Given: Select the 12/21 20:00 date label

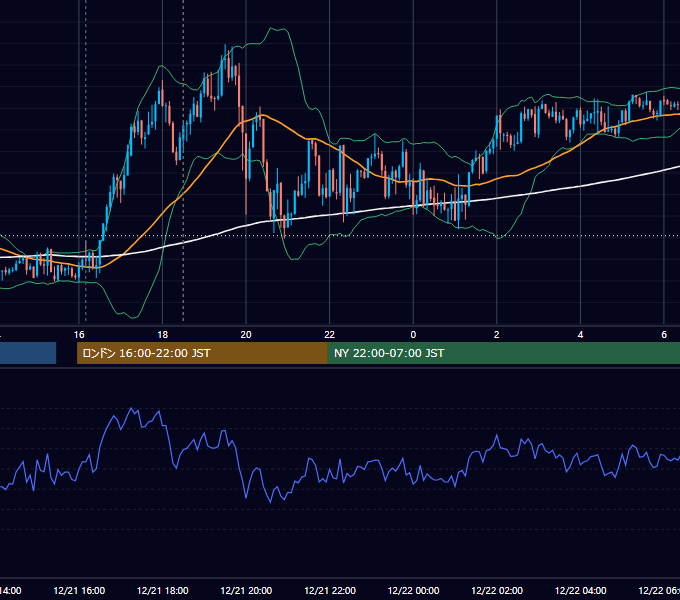Looking at the screenshot, I should (246, 590).
